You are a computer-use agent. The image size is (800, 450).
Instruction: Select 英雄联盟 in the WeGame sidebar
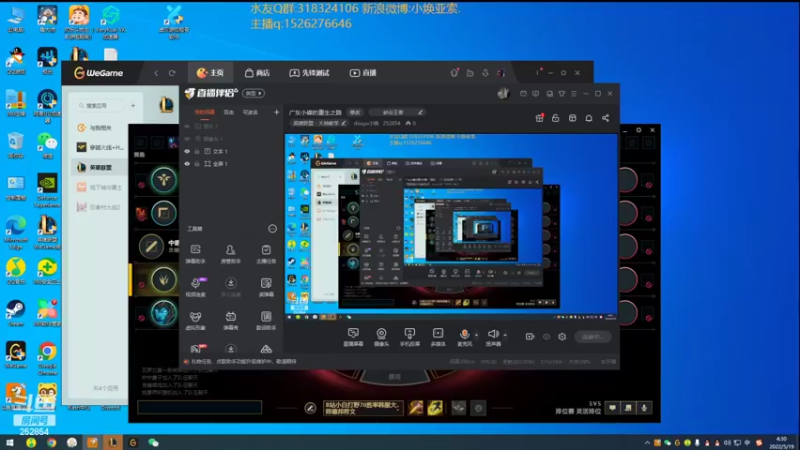[x=101, y=167]
